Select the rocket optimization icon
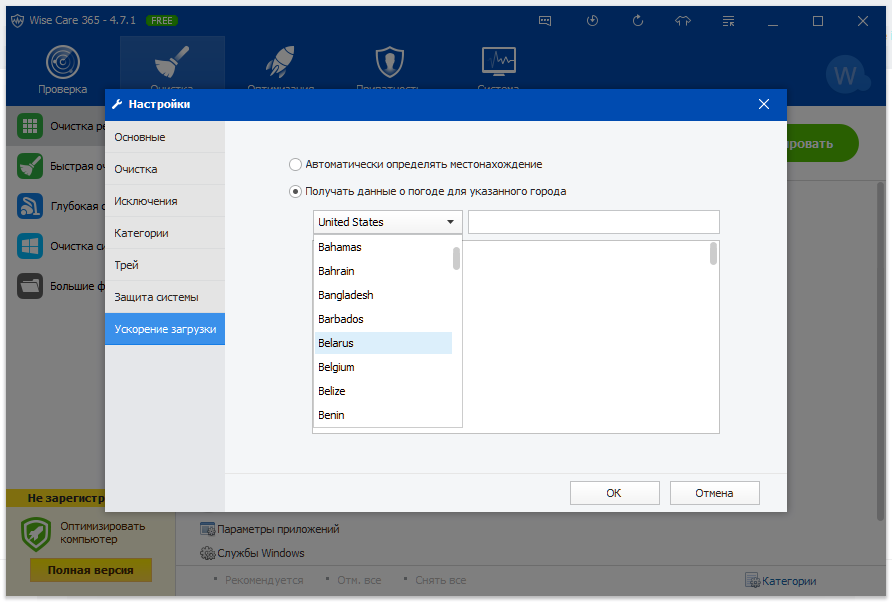Image resolution: width=892 pixels, height=602 pixels. tap(279, 62)
